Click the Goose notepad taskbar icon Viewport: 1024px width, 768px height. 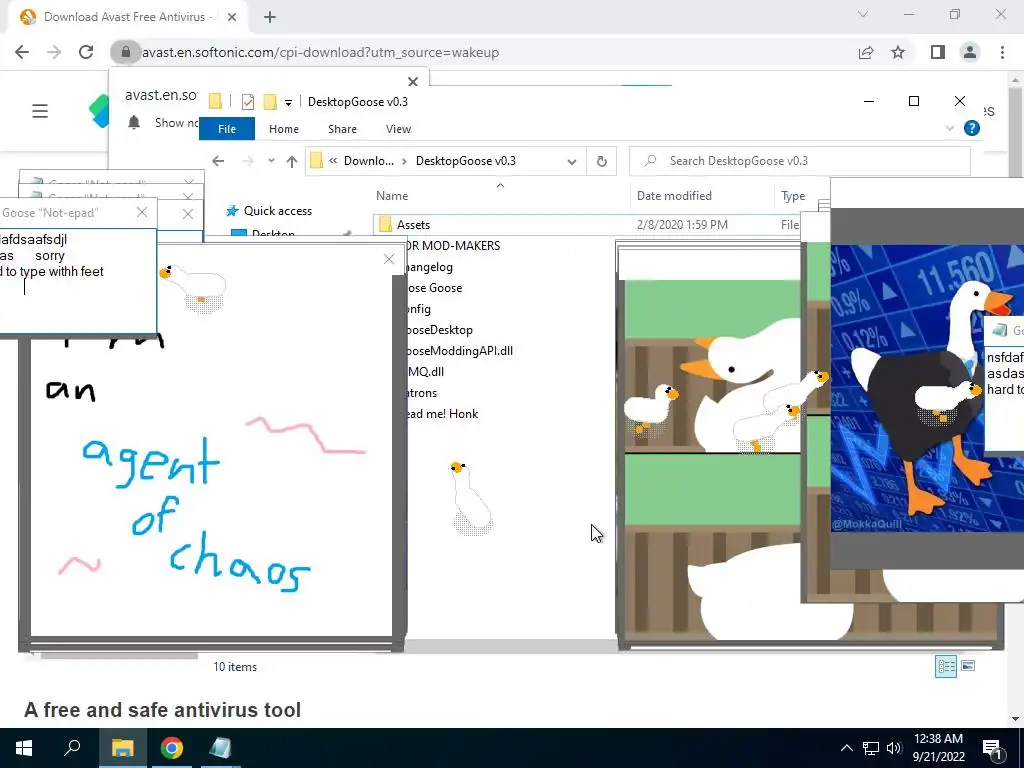point(220,748)
